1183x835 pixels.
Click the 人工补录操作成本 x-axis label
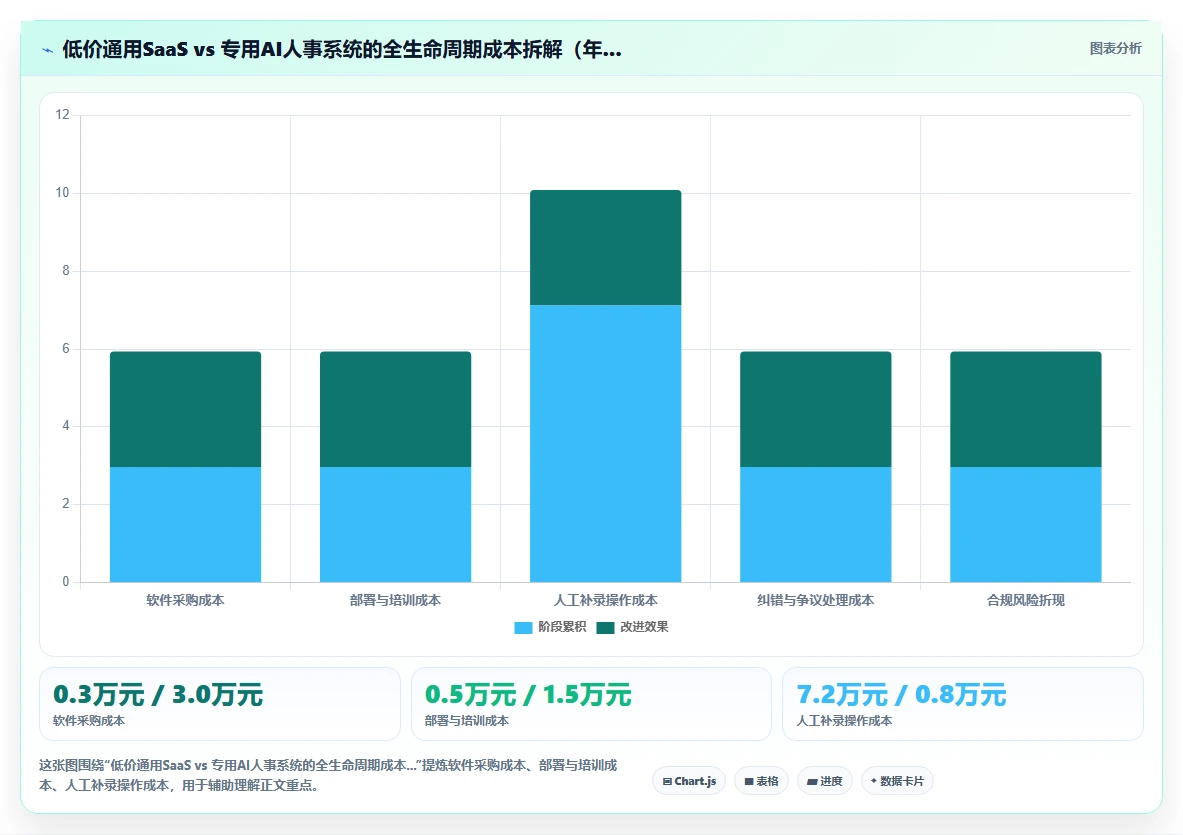tap(605, 600)
